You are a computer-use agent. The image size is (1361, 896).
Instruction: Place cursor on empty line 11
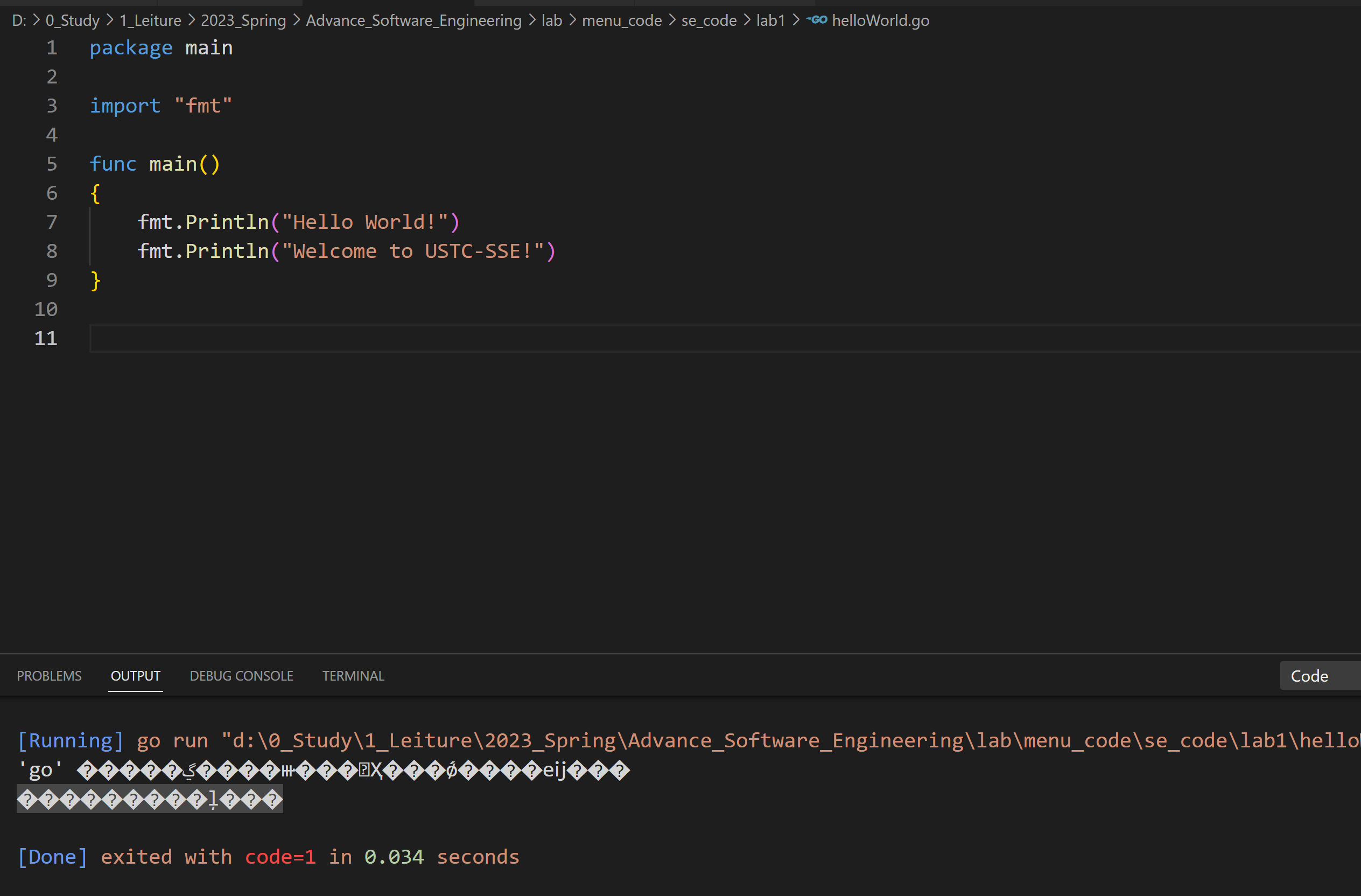(343, 339)
